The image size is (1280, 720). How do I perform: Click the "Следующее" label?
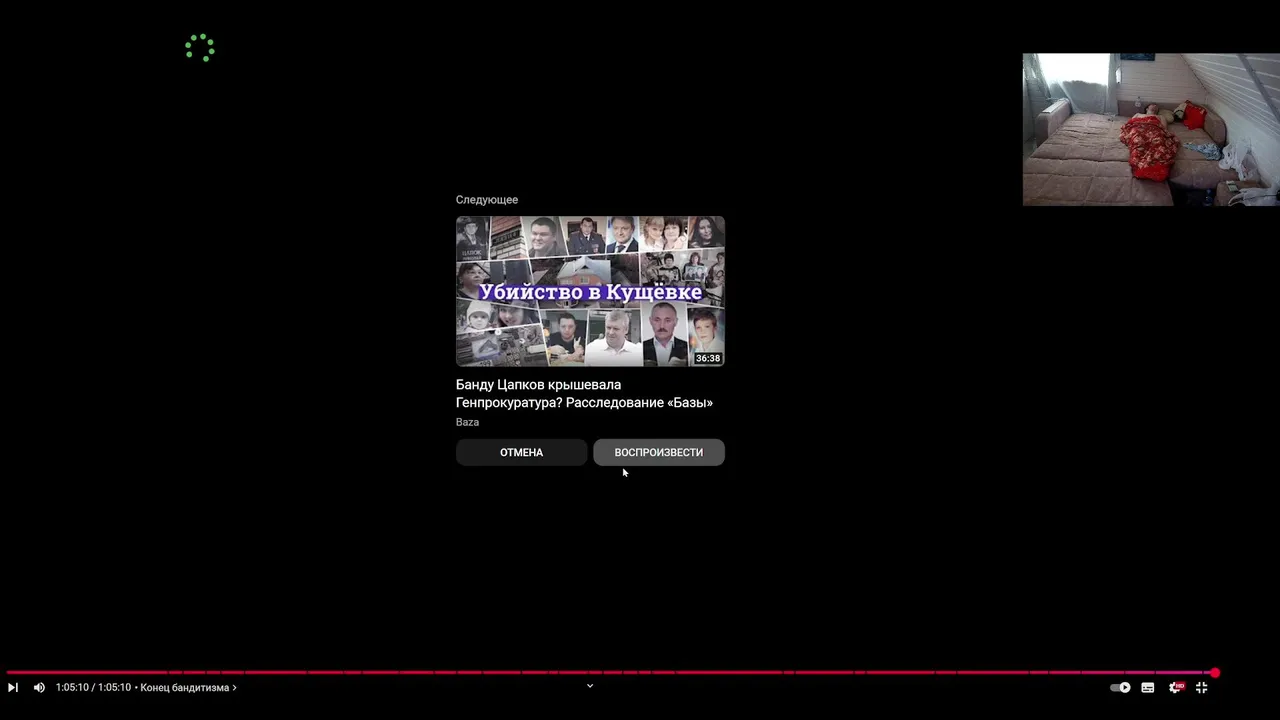click(487, 200)
